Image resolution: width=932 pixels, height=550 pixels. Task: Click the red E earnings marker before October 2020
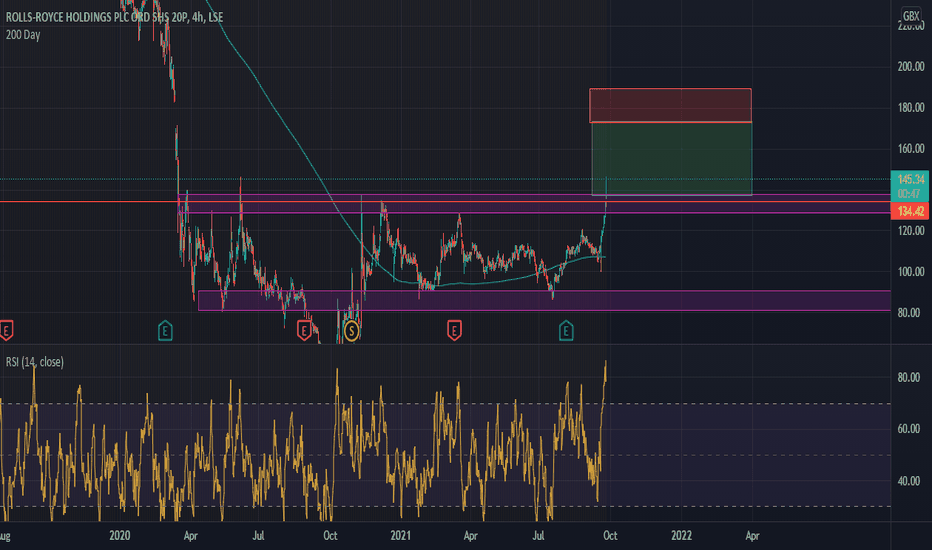304,331
